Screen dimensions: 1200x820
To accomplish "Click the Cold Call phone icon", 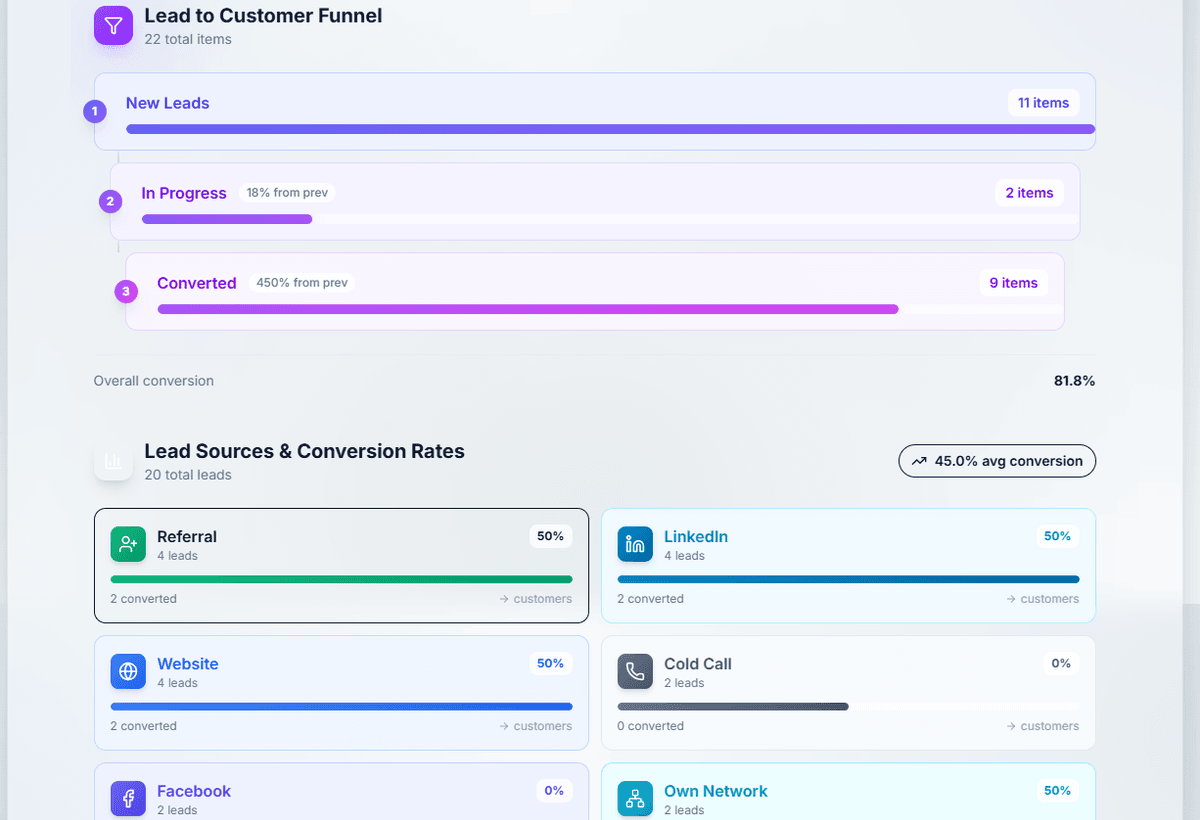I will pos(634,671).
